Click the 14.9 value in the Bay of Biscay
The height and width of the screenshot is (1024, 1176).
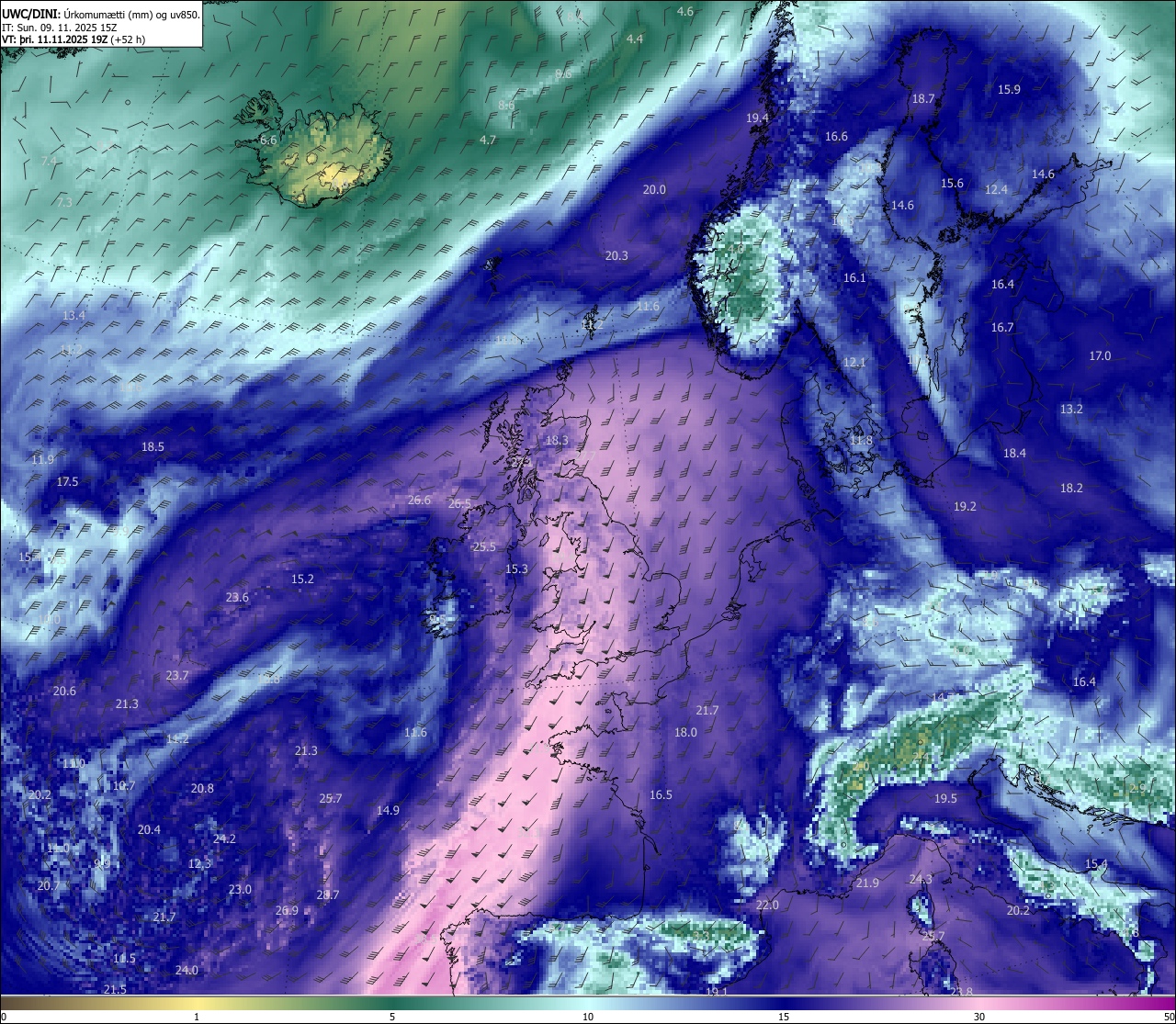[388, 811]
